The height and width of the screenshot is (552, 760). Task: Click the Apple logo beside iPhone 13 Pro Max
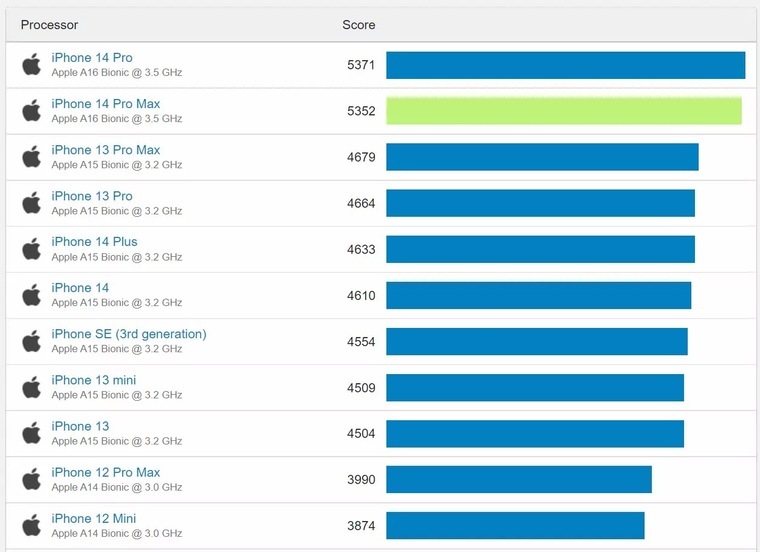coord(32,157)
